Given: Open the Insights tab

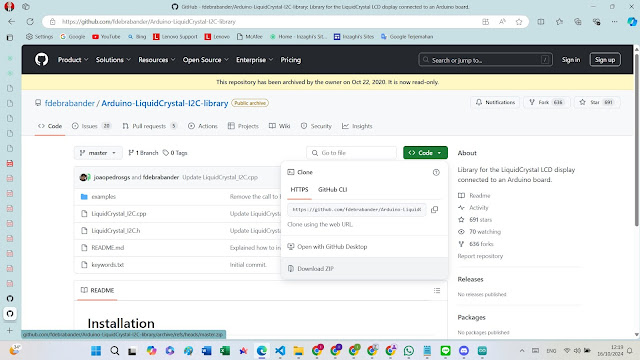Looking at the screenshot, I should 357,126.
